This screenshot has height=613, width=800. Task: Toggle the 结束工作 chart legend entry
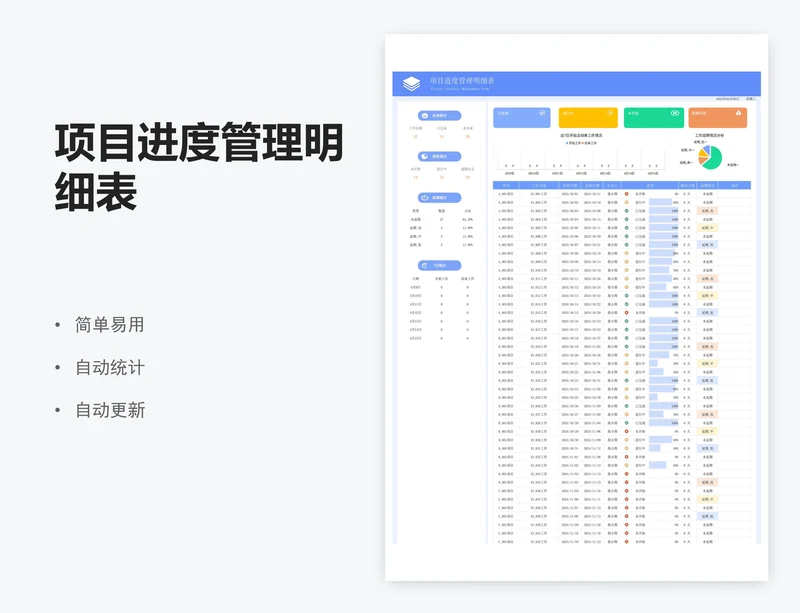tap(589, 143)
